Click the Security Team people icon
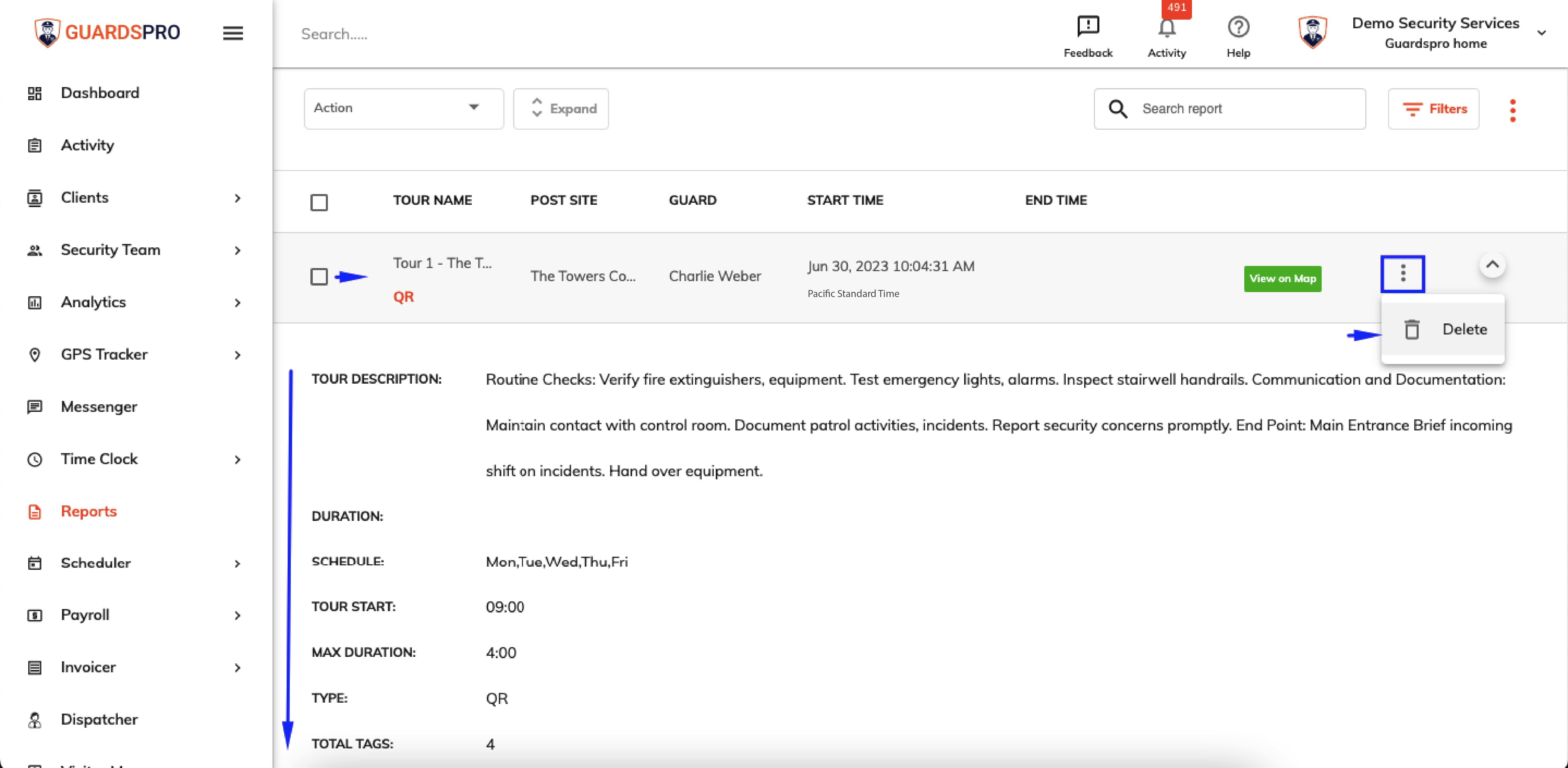 (x=35, y=250)
